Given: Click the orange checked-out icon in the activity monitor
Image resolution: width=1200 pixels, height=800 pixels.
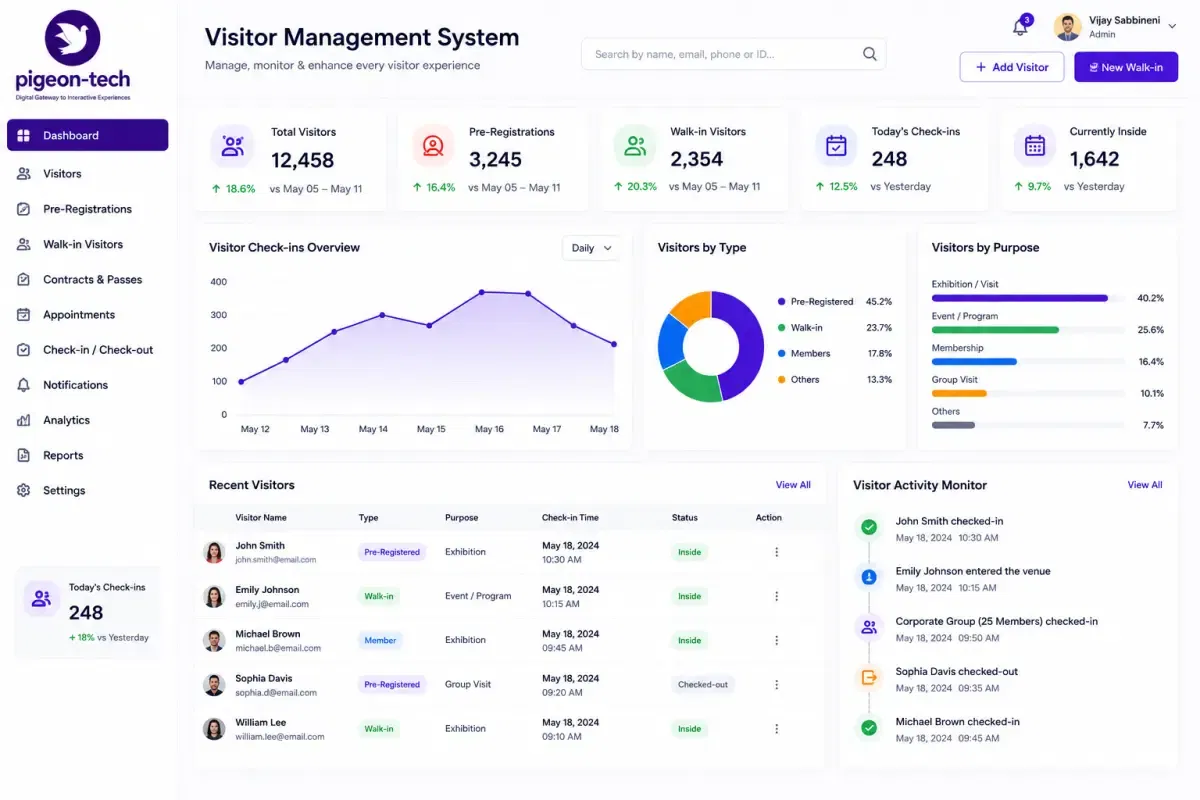Looking at the screenshot, I should [869, 677].
